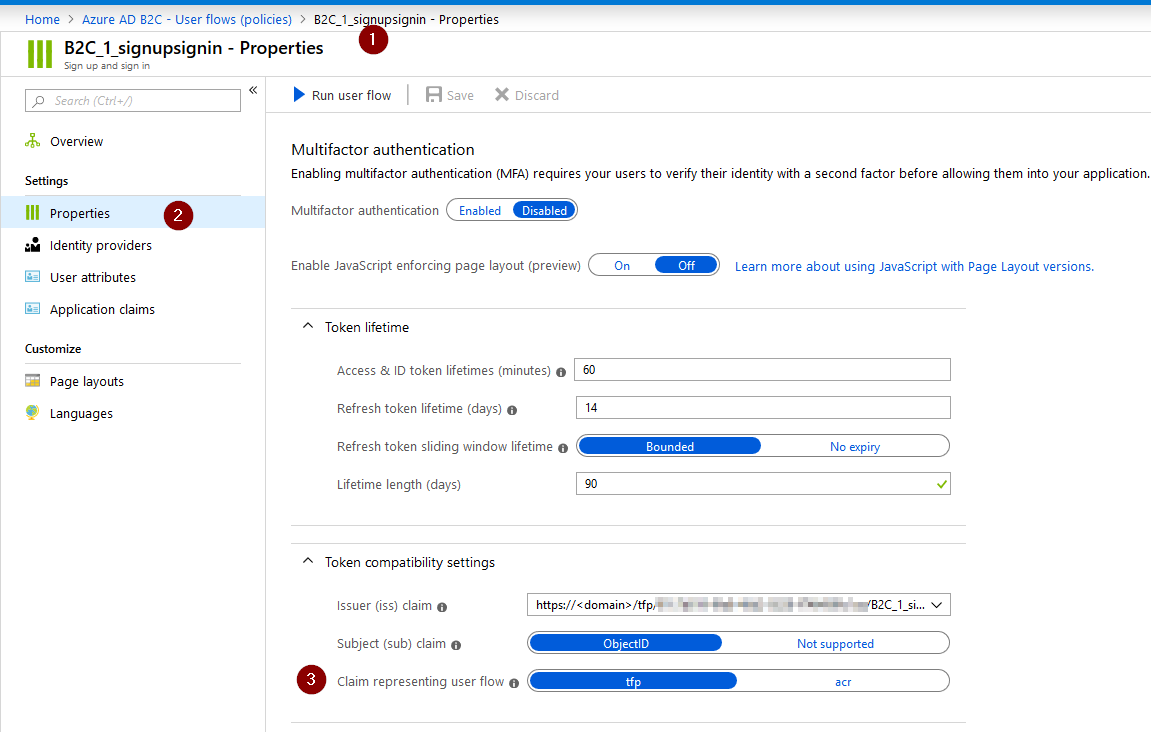Click the Discard X icon
Image resolution: width=1151 pixels, height=732 pixels.
[502, 95]
